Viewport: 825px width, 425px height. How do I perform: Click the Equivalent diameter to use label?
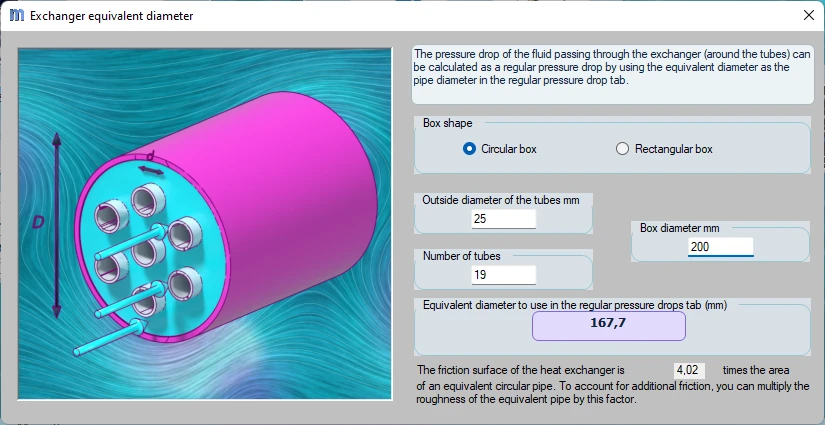[x=575, y=305]
